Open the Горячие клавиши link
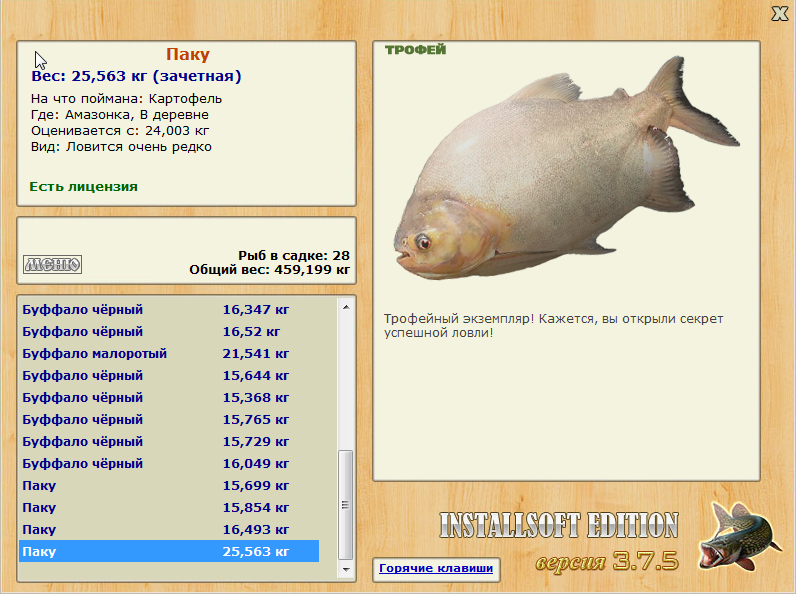This screenshot has height=594, width=796. [436, 569]
